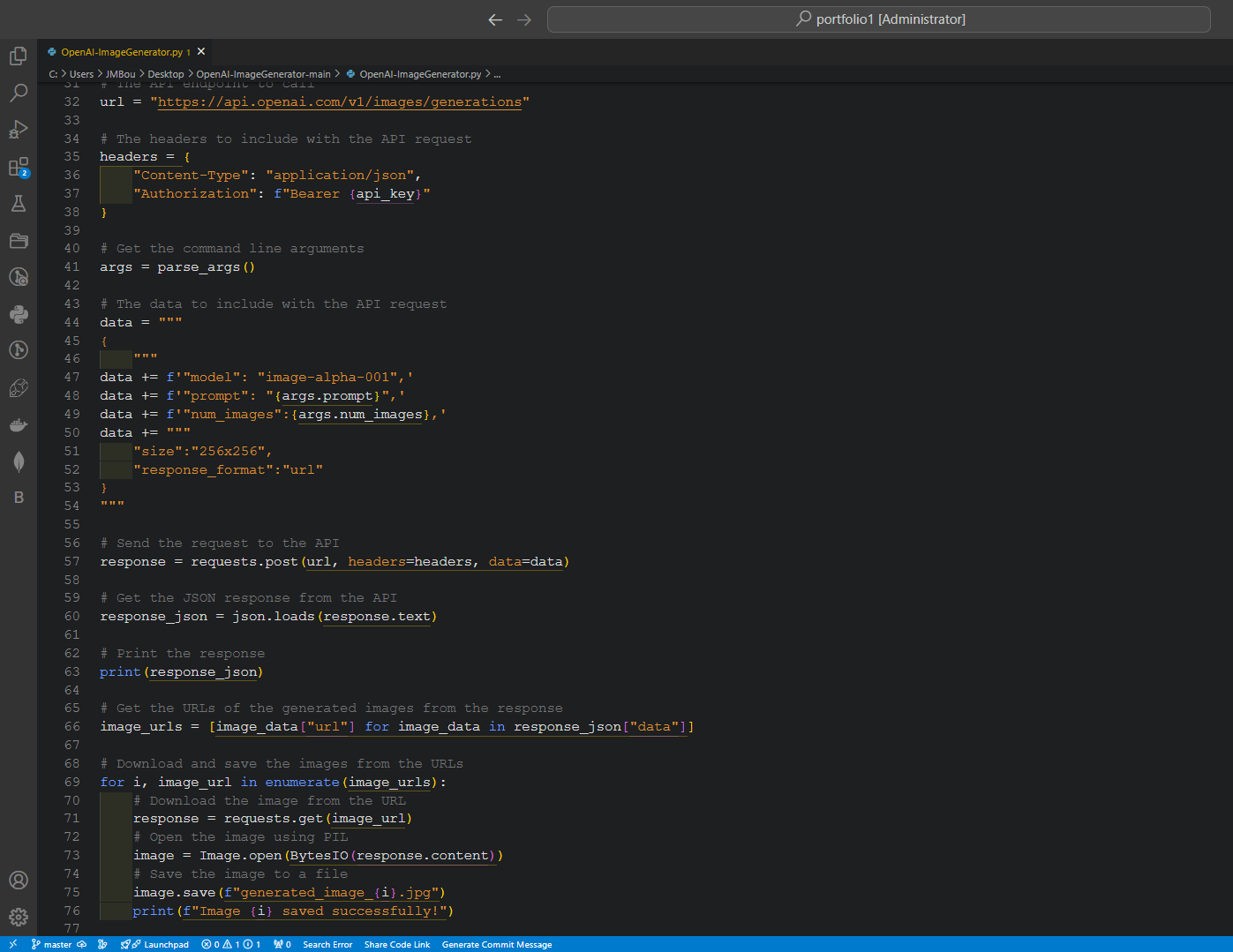Click the json.loads text on line 60
The image size is (1233, 952).
(274, 617)
